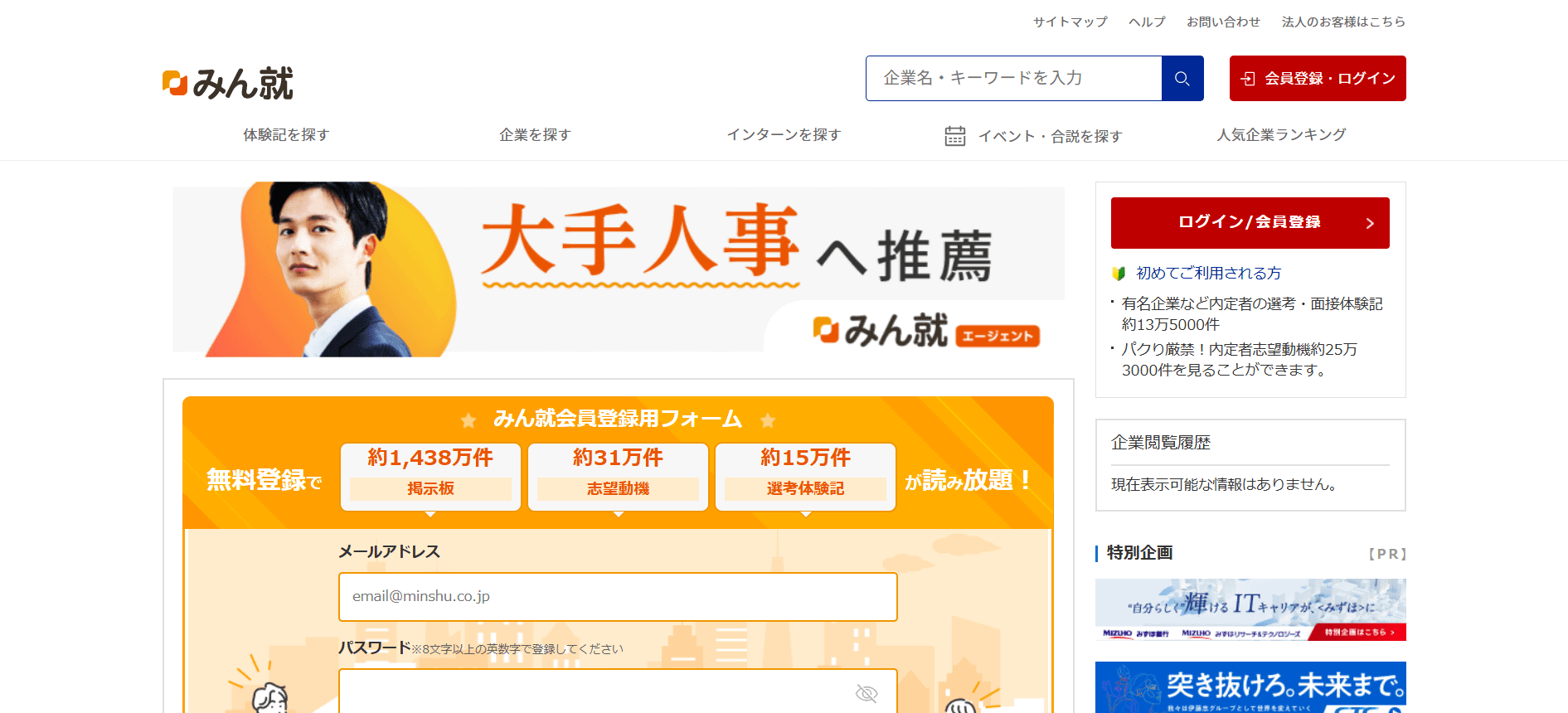Screen dimensions: 1568x713
Task: Click the みん就 logo in header
Action: coord(228,83)
